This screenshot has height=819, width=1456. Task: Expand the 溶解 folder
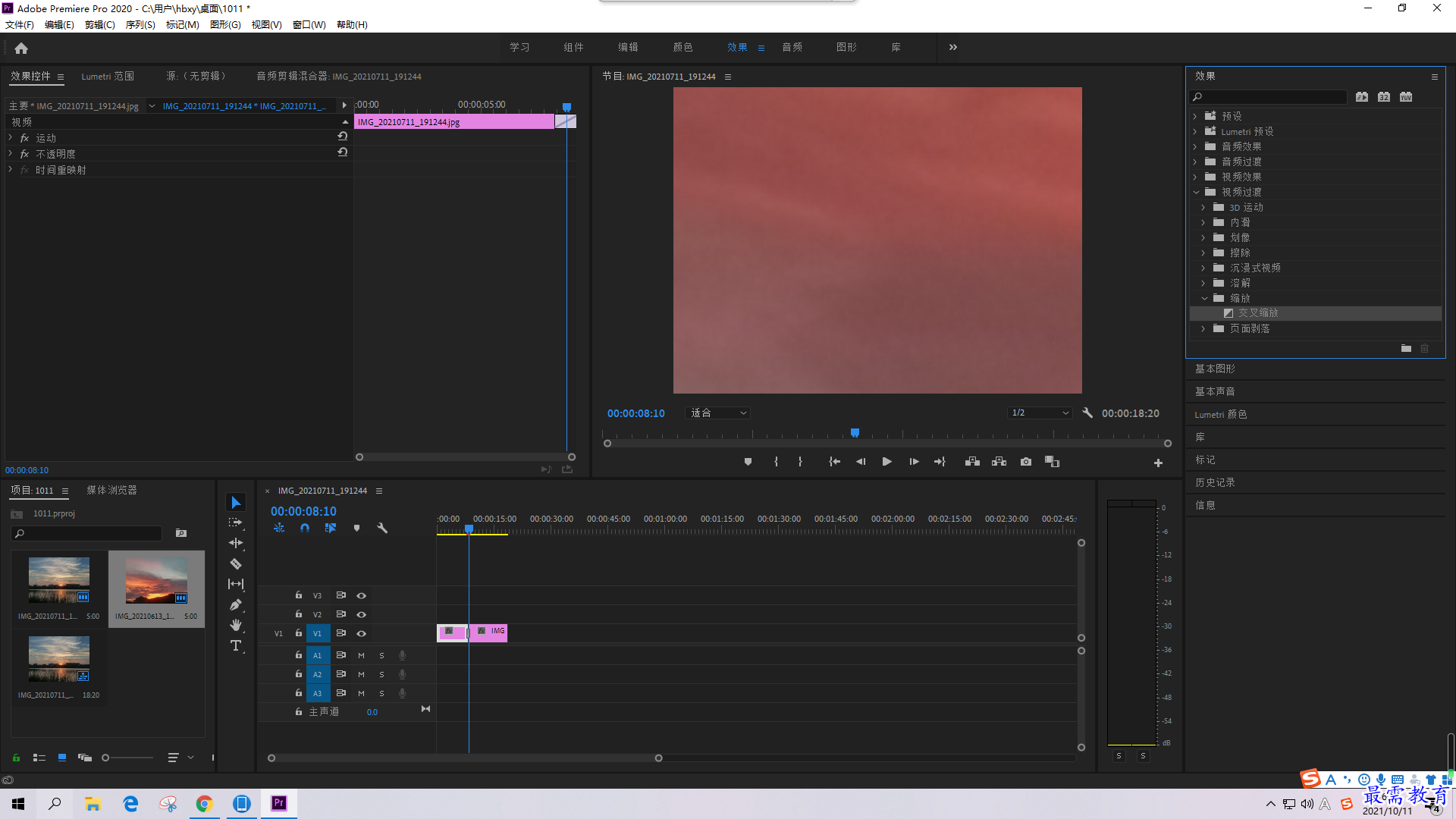(1203, 283)
